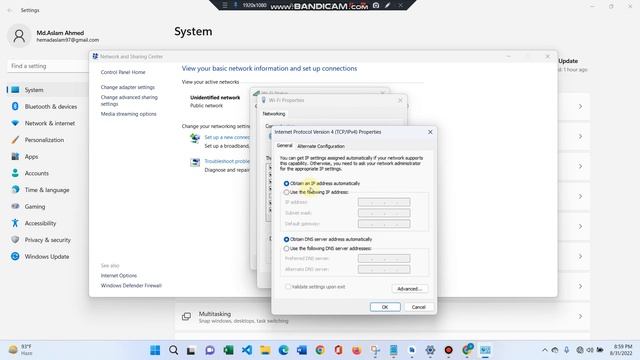
Task: Open Word from the taskbar
Action: 302,350
